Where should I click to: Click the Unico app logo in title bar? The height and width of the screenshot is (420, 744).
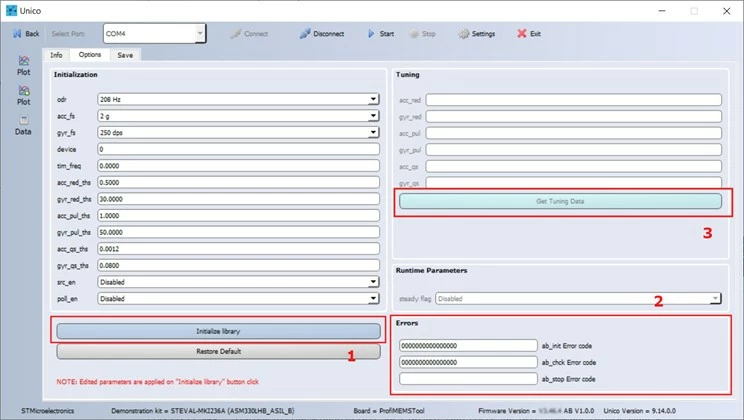(11, 10)
